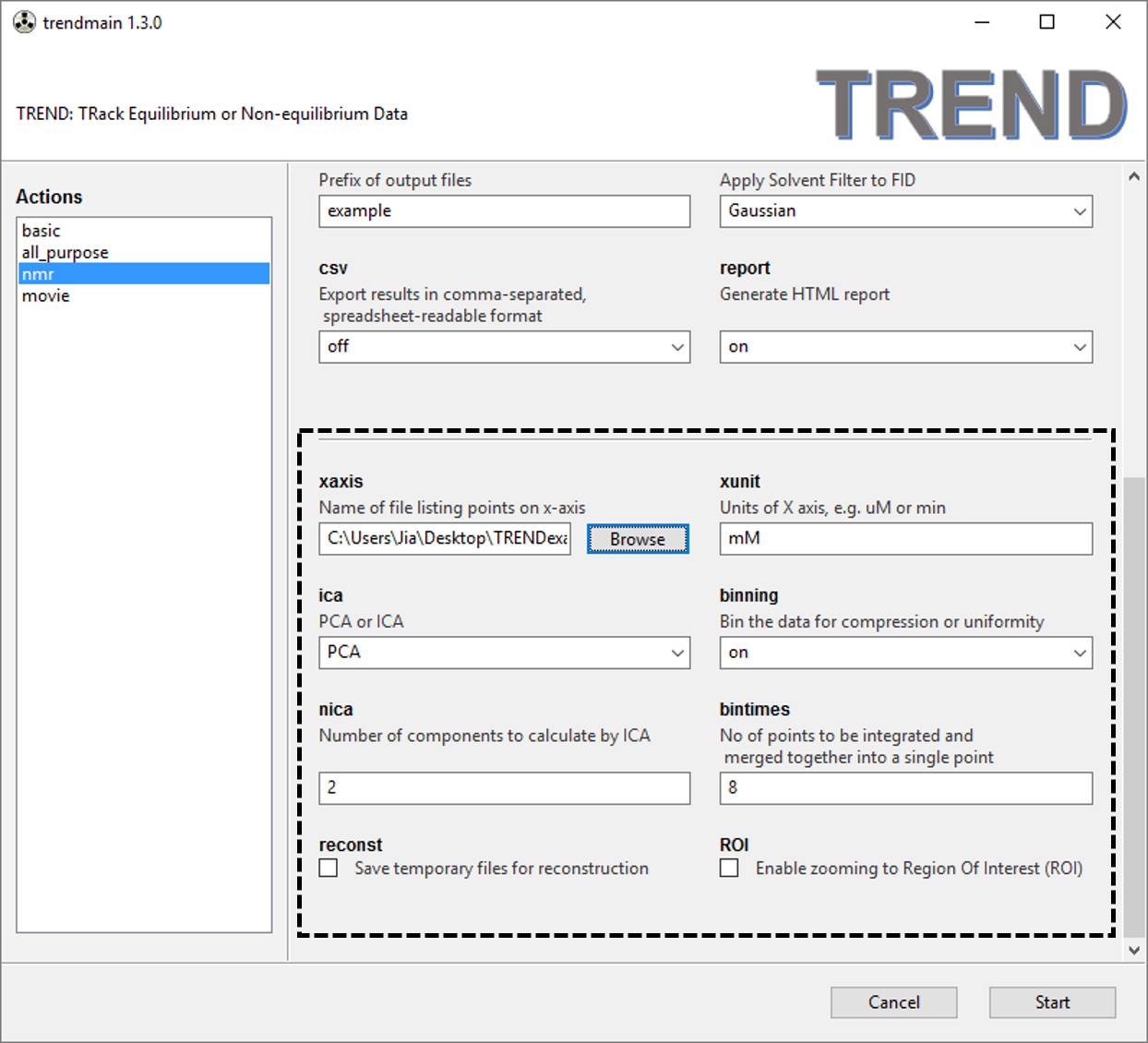Viewport: 1148px width, 1043px height.
Task: Select the basic action
Action: (42, 231)
